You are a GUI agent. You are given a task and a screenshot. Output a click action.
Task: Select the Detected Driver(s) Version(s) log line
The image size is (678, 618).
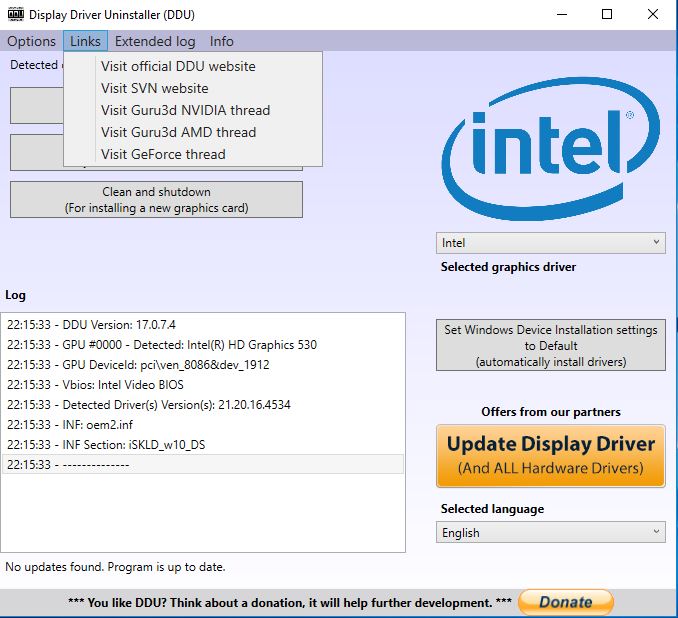tap(203, 405)
